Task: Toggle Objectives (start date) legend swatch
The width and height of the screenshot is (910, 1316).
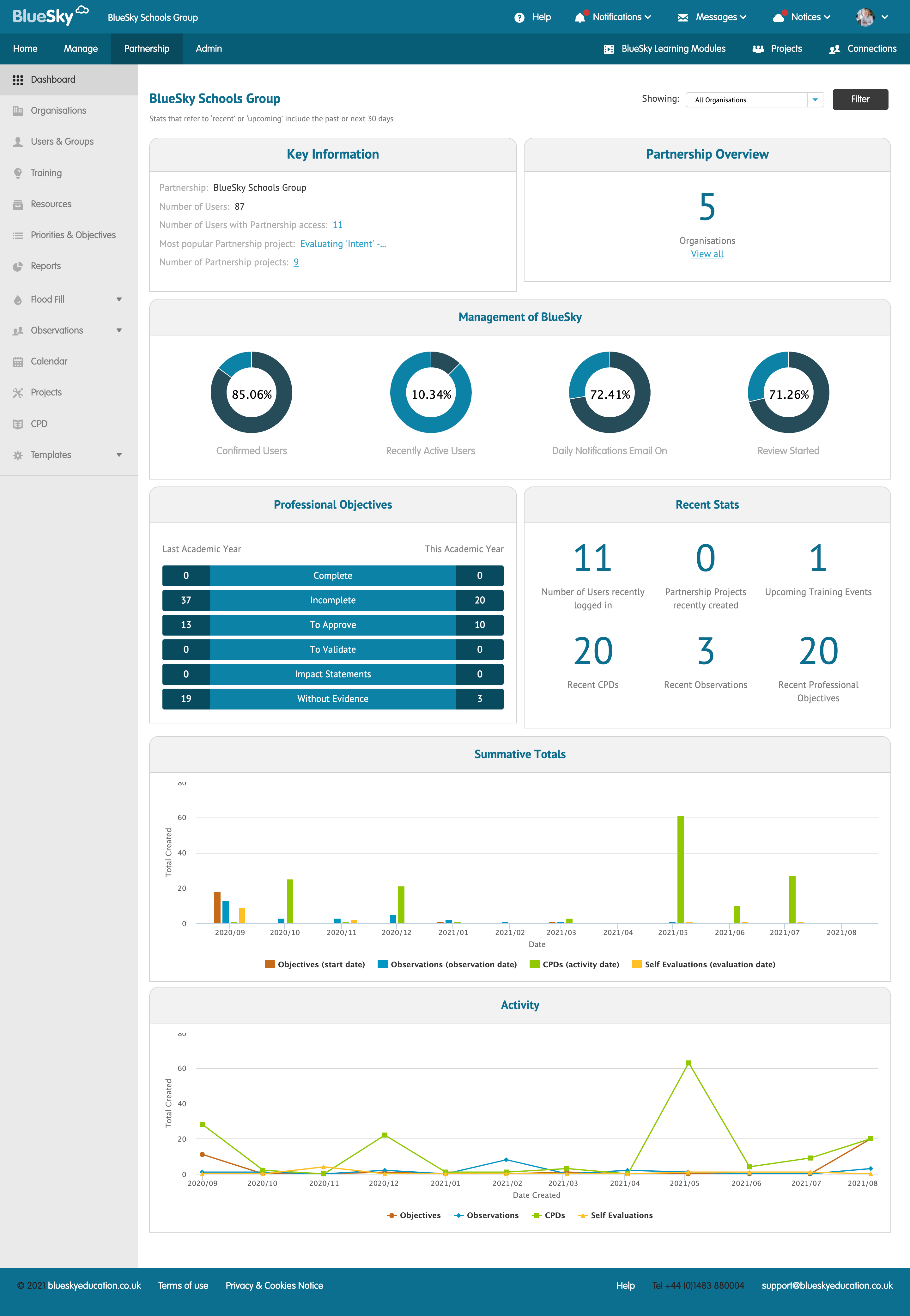Action: [270, 964]
